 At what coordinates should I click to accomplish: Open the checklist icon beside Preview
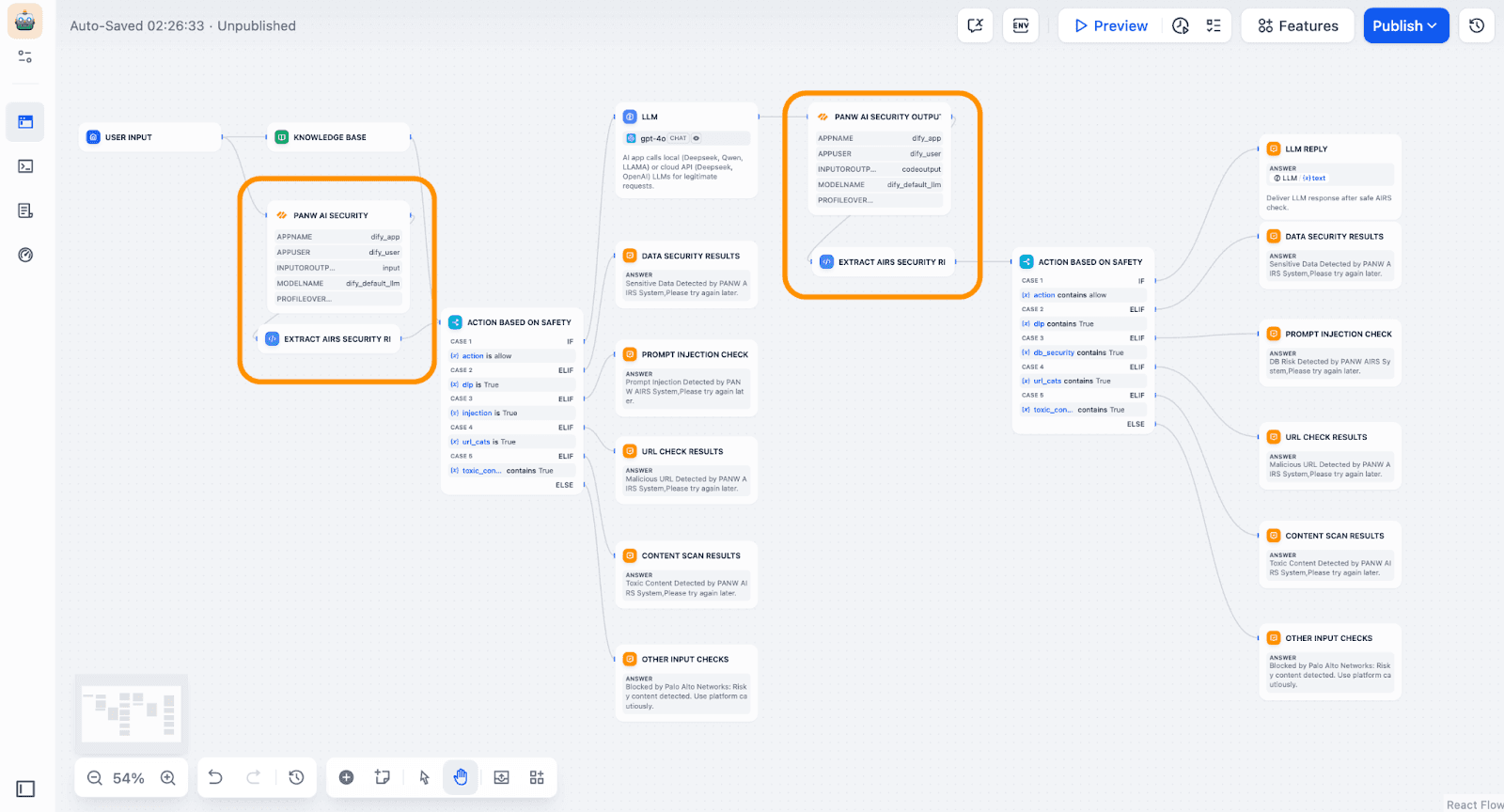coord(1214,25)
